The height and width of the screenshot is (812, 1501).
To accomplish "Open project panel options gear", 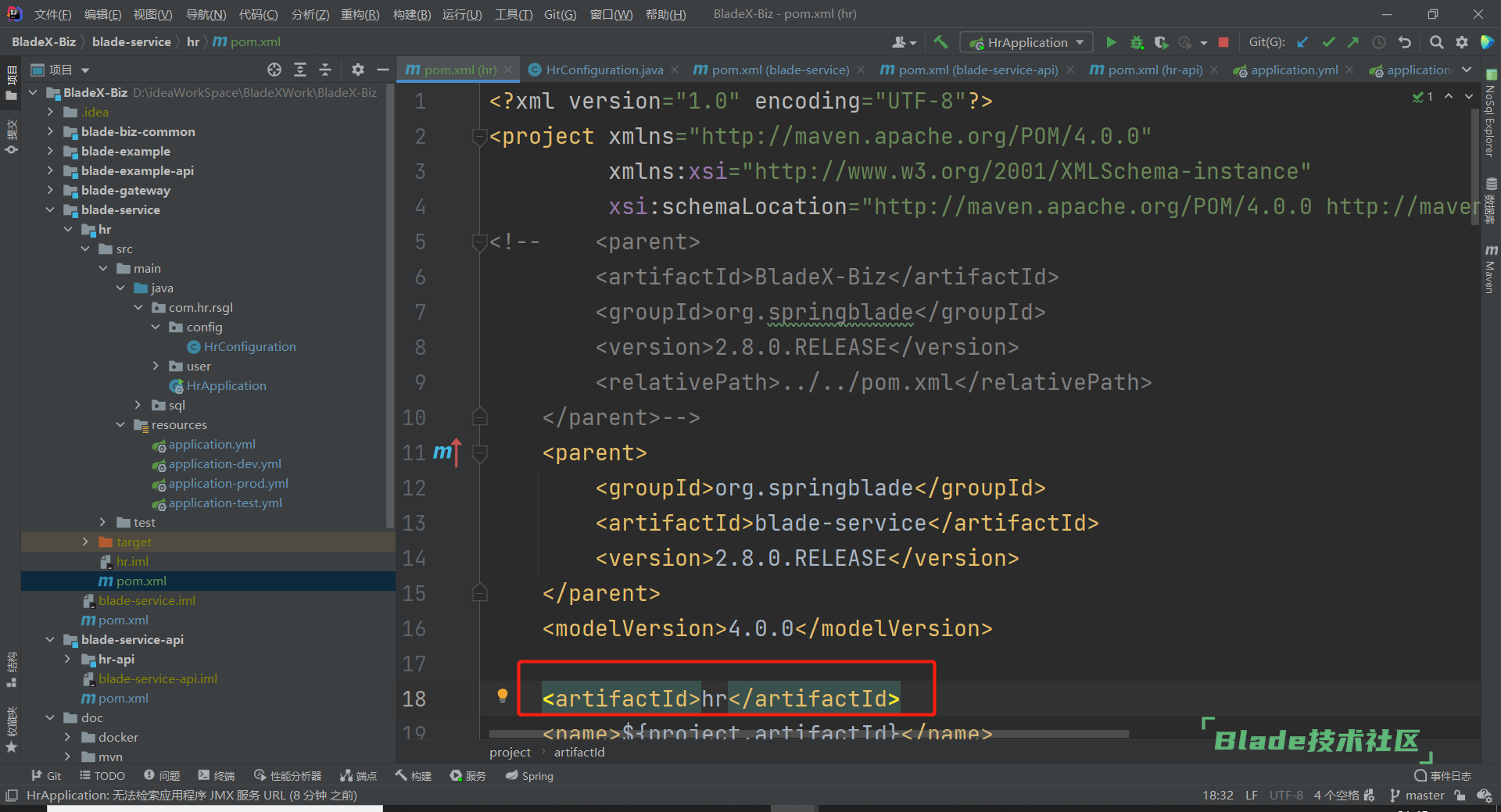I will 358,70.
